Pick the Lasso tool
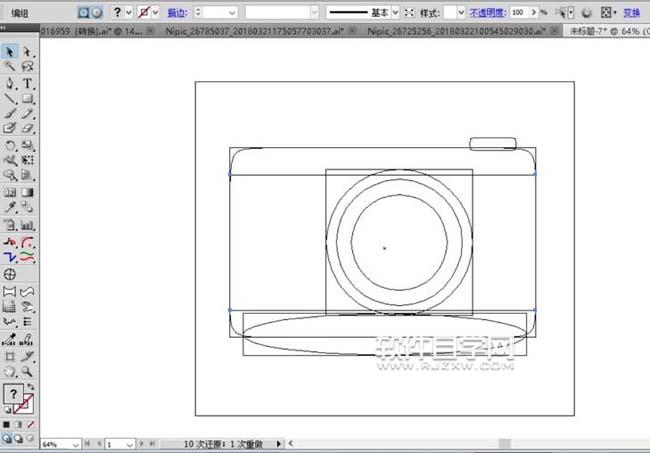This screenshot has width=650, height=453. coord(27,66)
